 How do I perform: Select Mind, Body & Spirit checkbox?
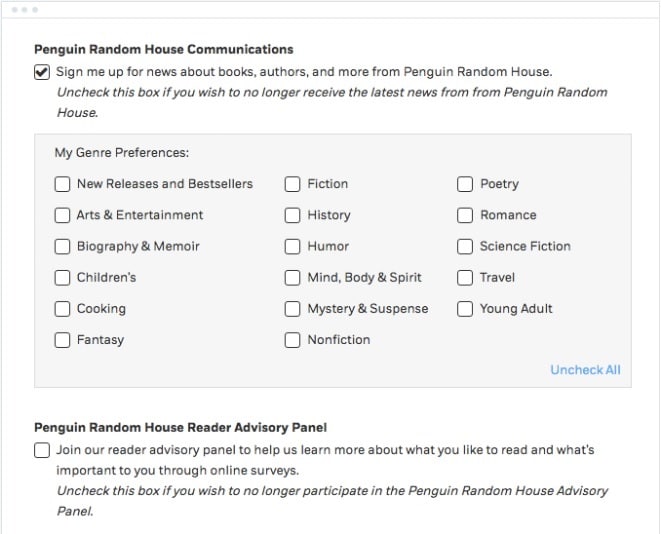292,277
